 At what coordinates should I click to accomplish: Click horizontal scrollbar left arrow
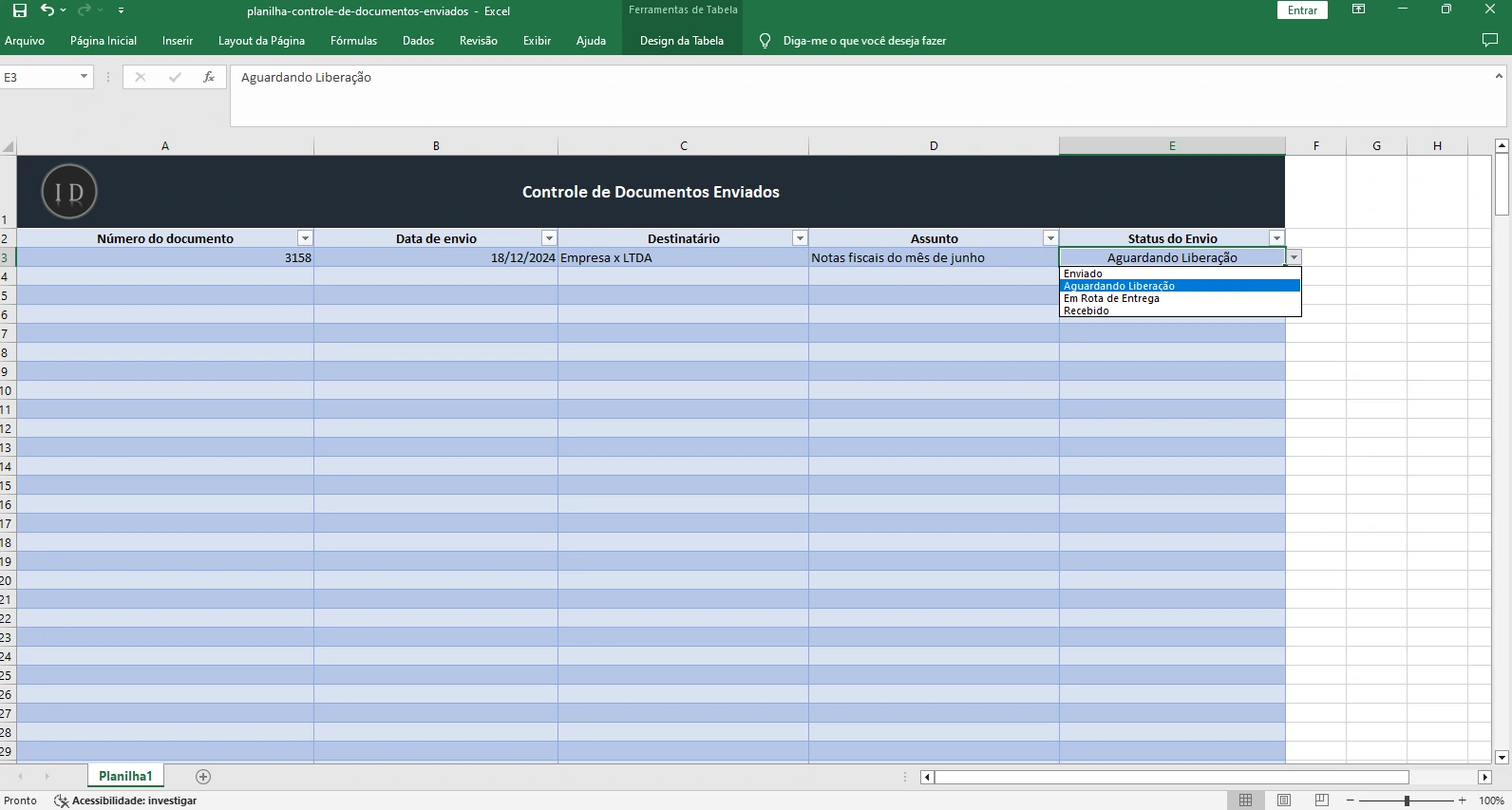point(927,777)
